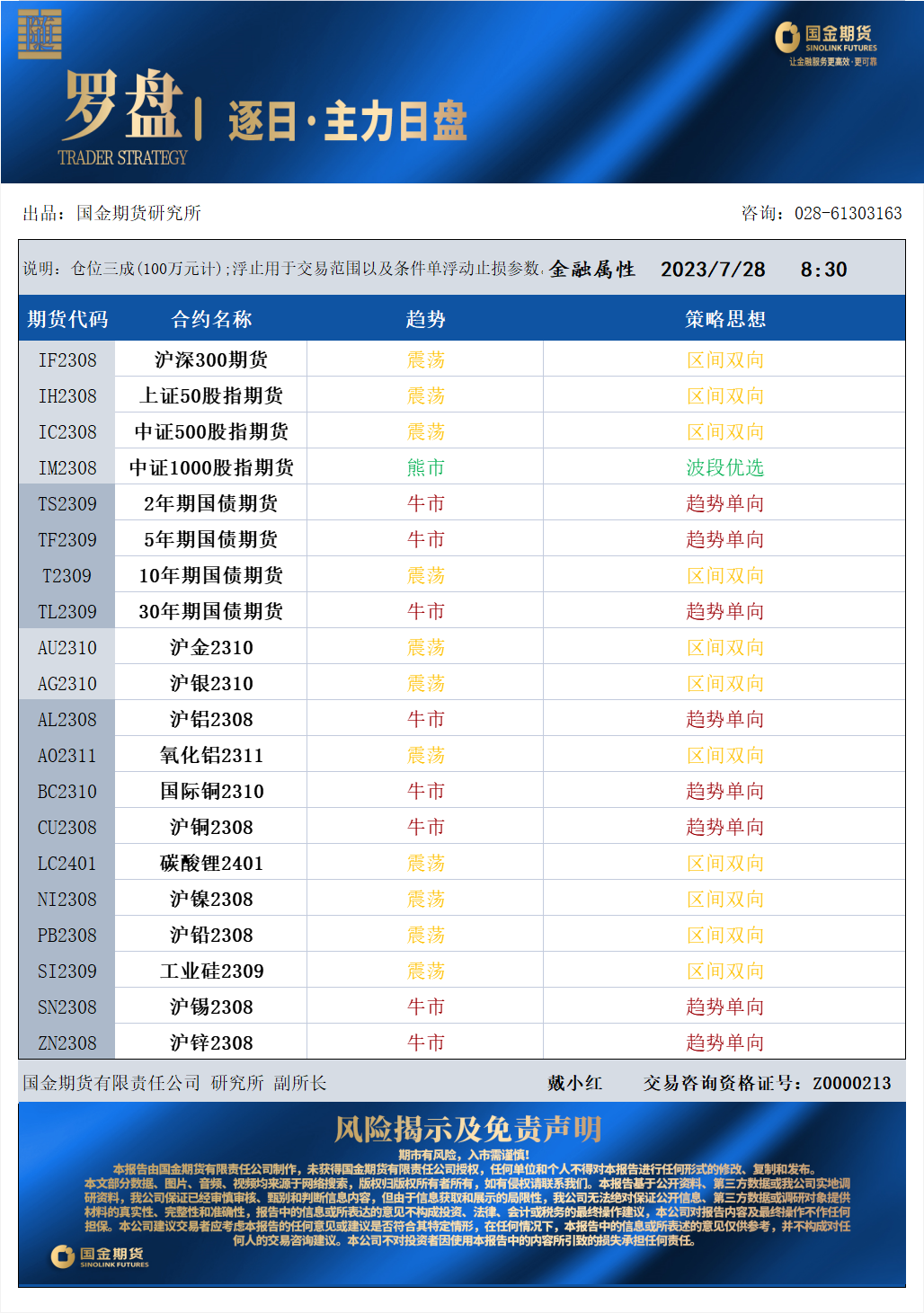Select the TL2309 code cell
Viewport: 924px width, 1313px height.
tap(67, 611)
